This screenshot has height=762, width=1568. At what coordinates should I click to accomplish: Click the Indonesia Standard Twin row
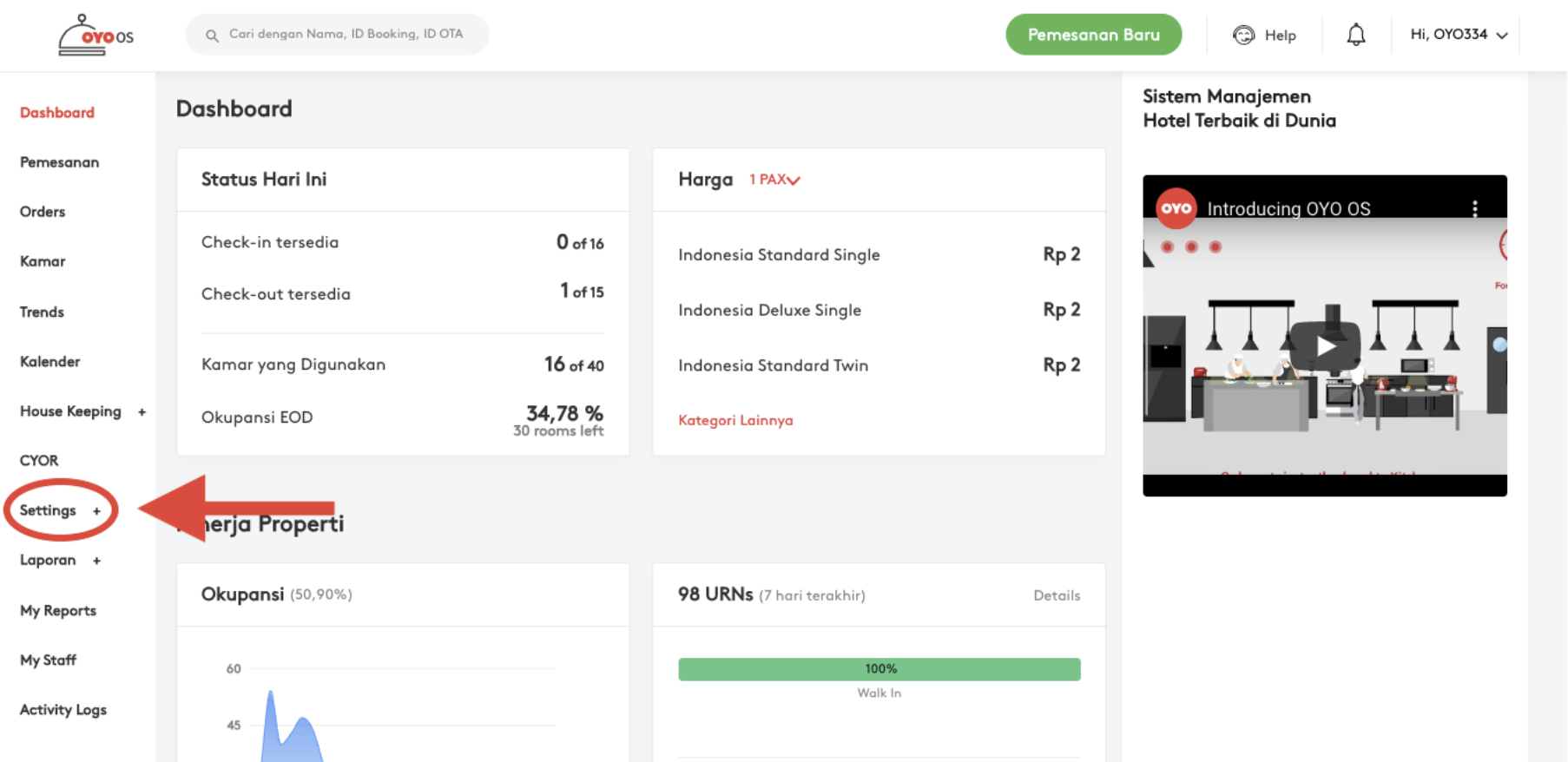point(880,365)
